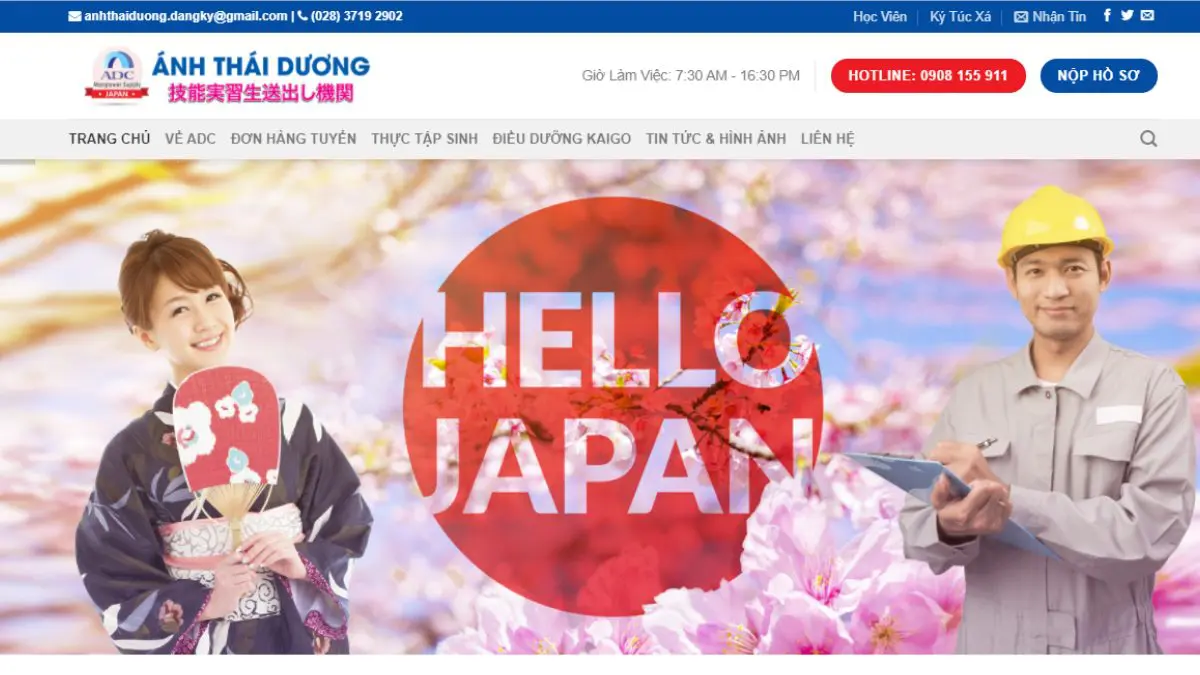This screenshot has height=675, width=1200.
Task: Click the NỘP HỒ SƠ button
Action: [x=1098, y=76]
